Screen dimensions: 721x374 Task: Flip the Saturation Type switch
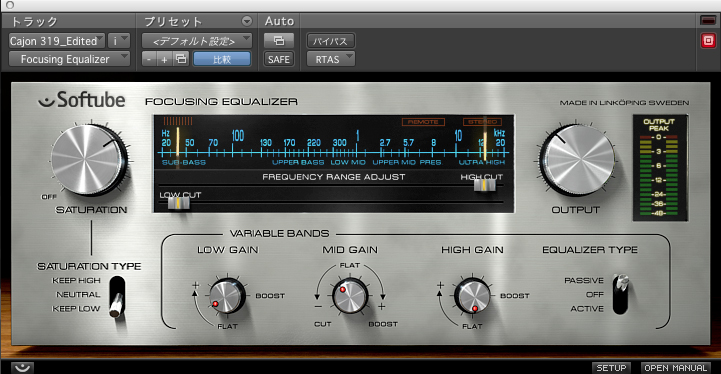pos(117,297)
